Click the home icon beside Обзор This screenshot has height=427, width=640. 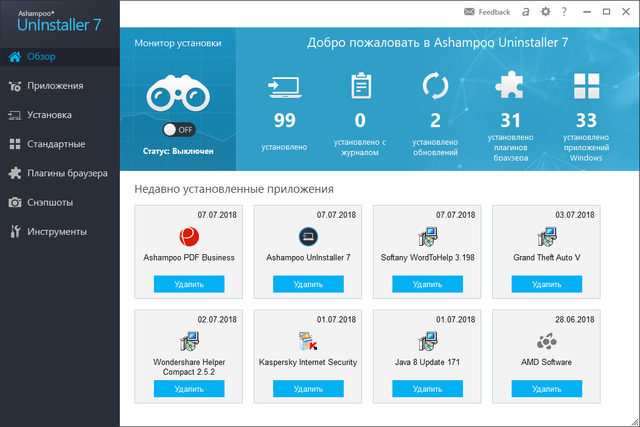point(15,57)
